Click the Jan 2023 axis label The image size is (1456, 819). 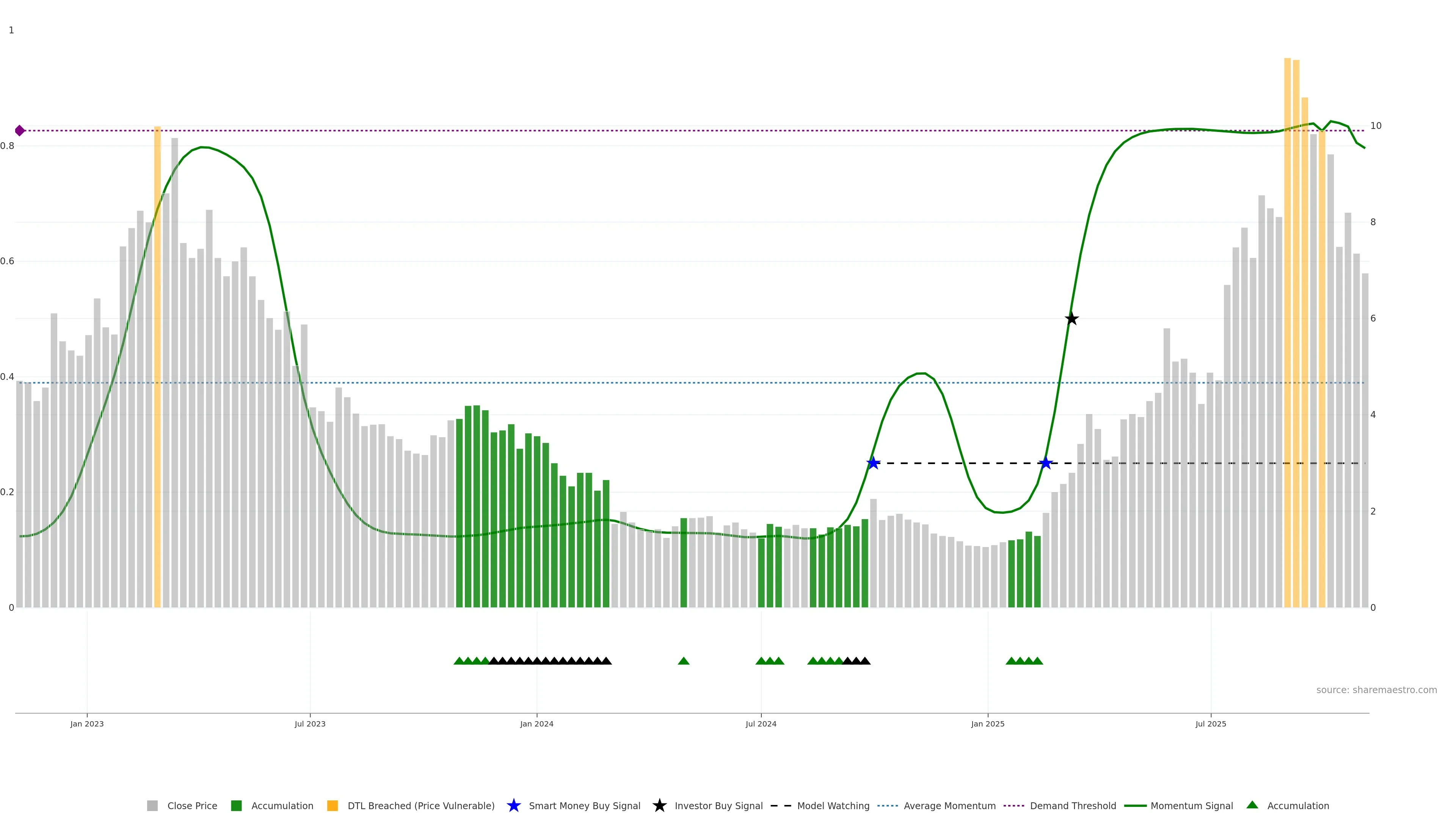coord(87,723)
